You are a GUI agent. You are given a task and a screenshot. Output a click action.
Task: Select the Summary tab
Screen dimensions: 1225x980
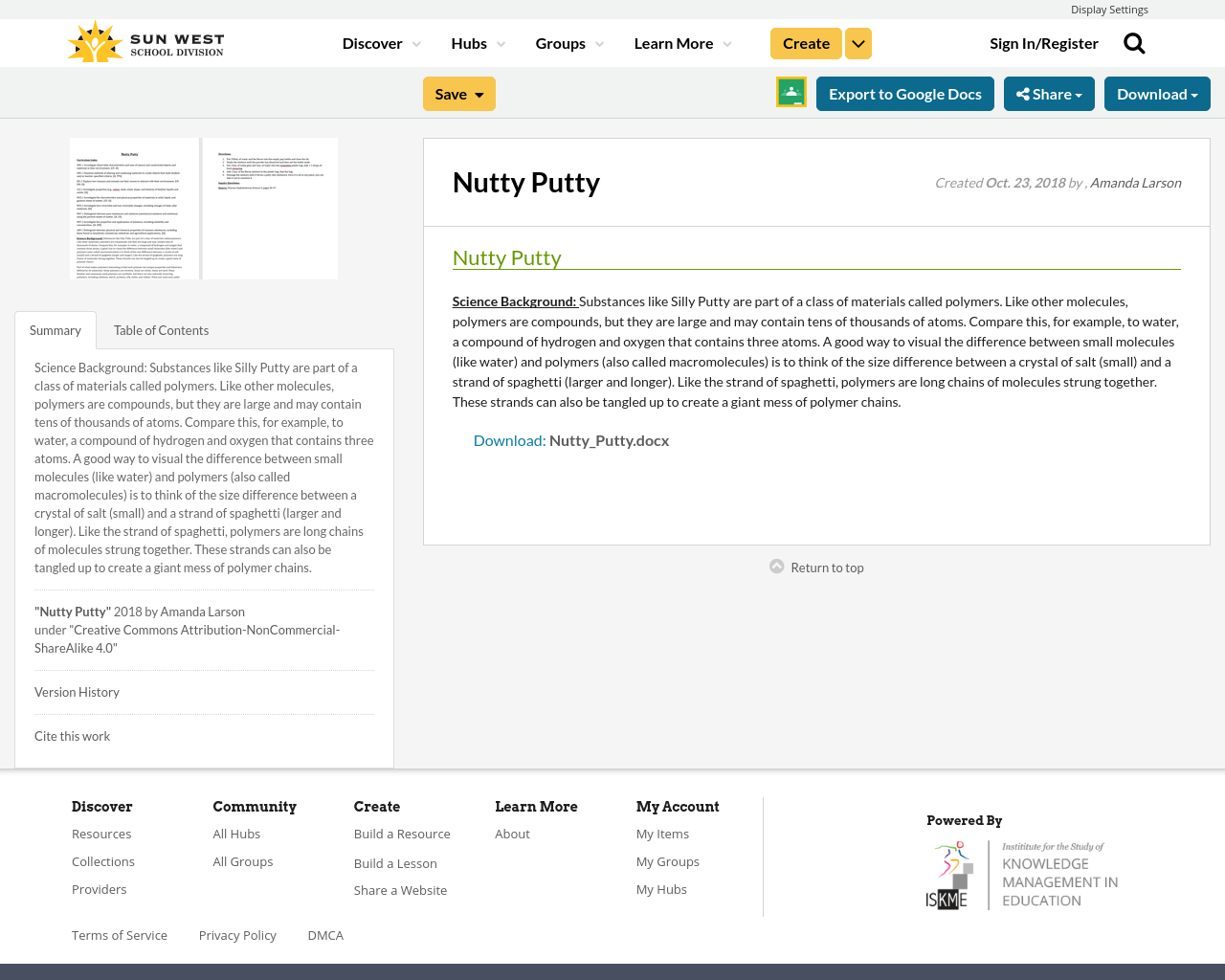[55, 328]
